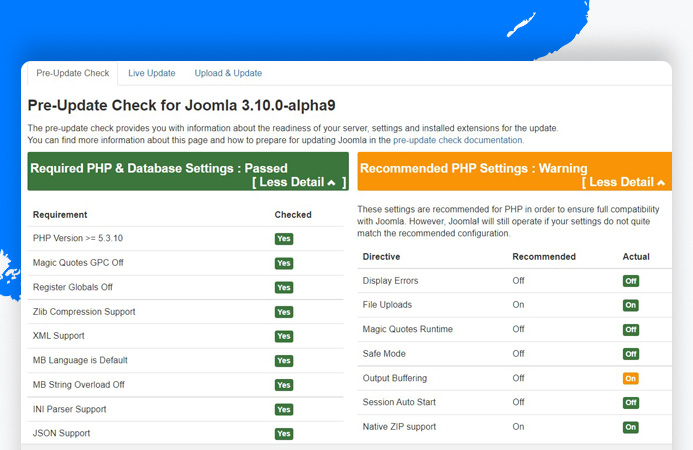Select the MB String Overload Off label

point(79,385)
